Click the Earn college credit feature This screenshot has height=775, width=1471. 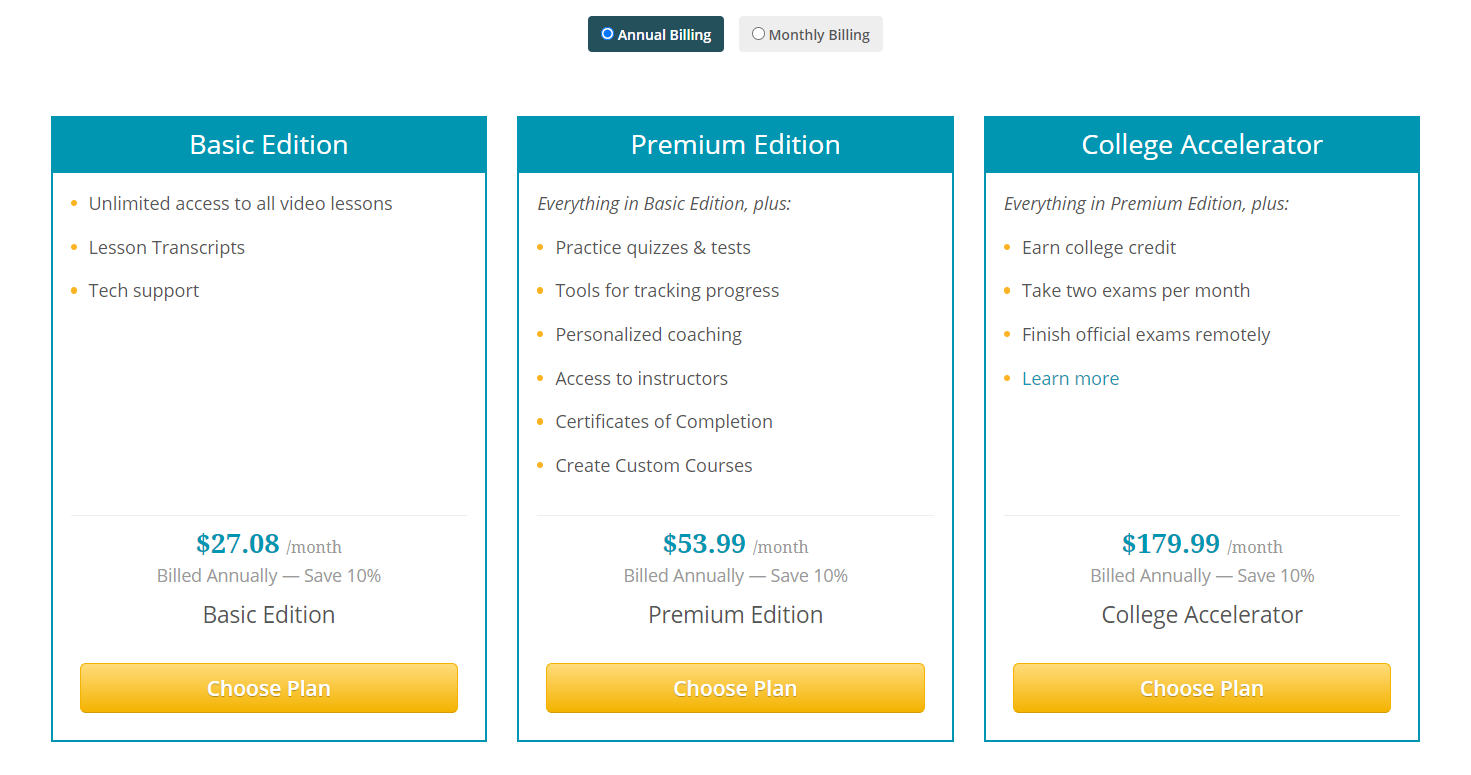click(x=1099, y=248)
